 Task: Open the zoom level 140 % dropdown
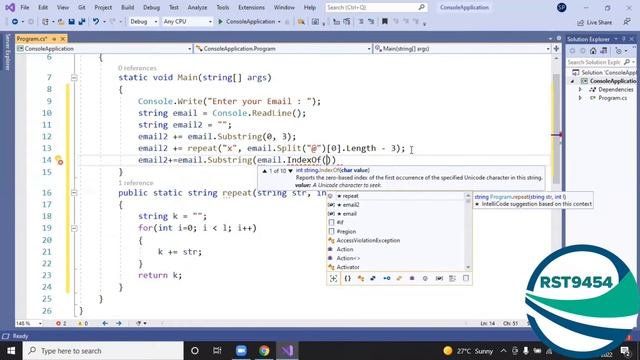29,323
